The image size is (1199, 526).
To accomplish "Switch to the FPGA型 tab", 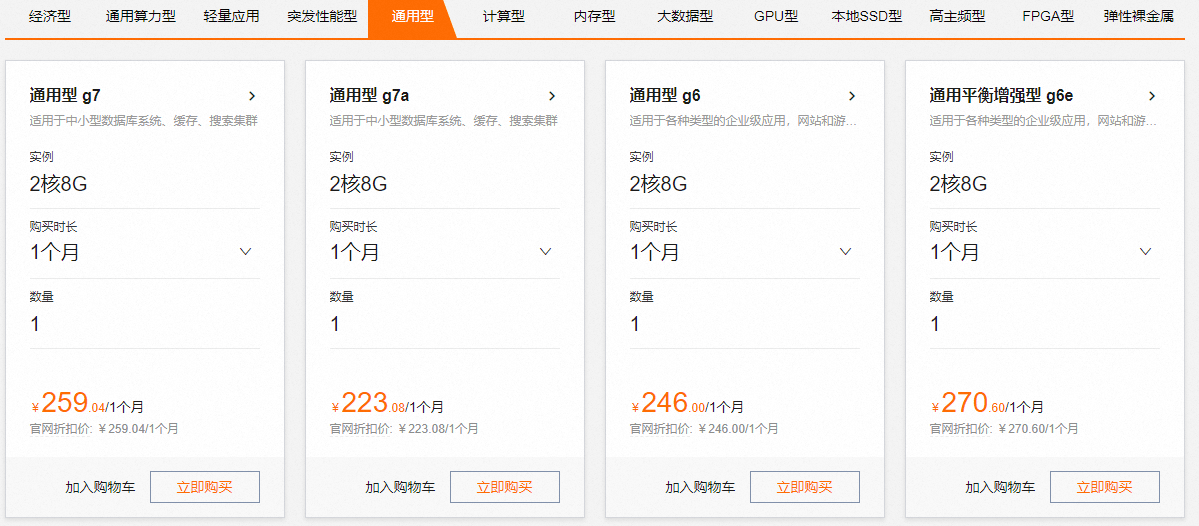I will (x=1048, y=16).
